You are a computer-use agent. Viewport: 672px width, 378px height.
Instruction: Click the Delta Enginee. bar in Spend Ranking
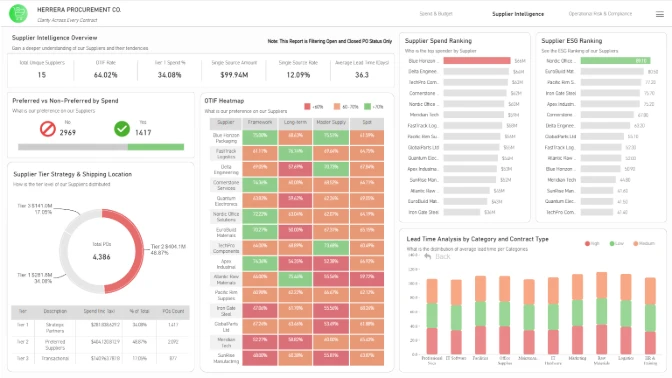pos(476,72)
